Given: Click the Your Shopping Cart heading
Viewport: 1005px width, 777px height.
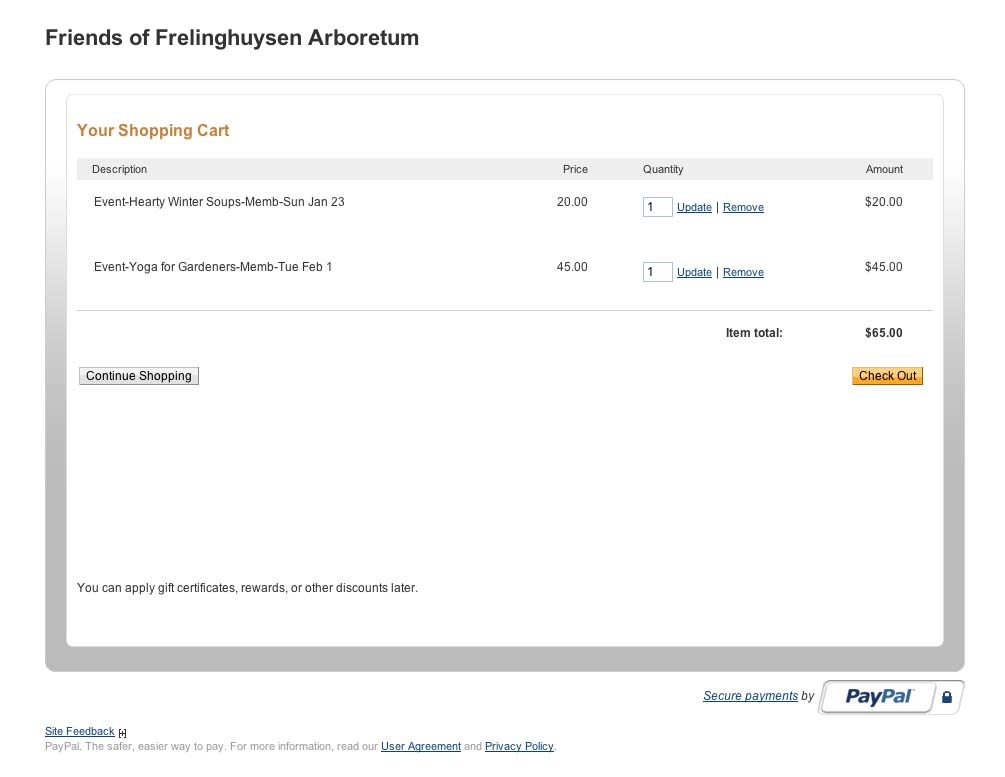Looking at the screenshot, I should coord(153,130).
